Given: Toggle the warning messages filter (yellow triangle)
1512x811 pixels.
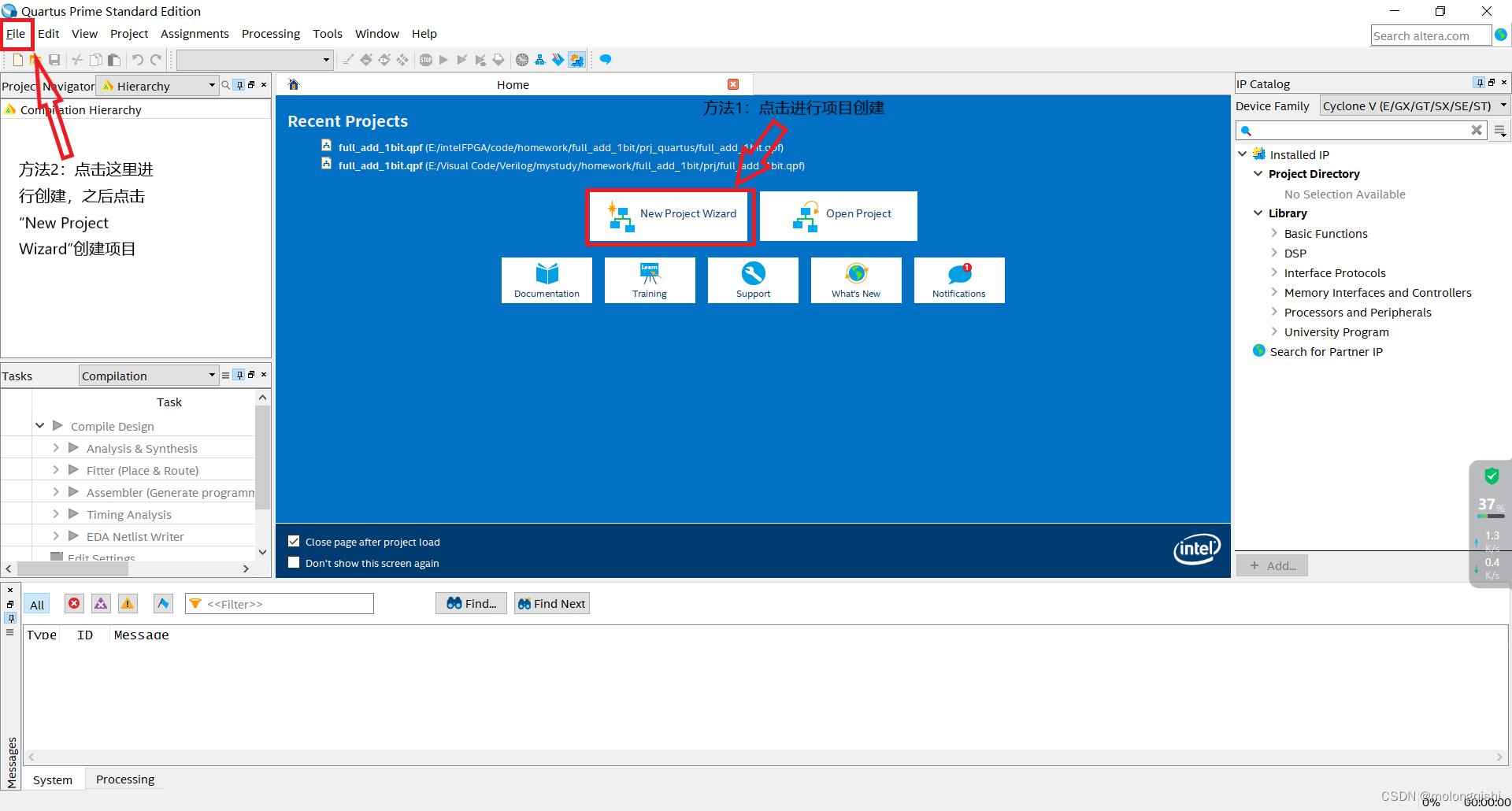Looking at the screenshot, I should point(128,604).
